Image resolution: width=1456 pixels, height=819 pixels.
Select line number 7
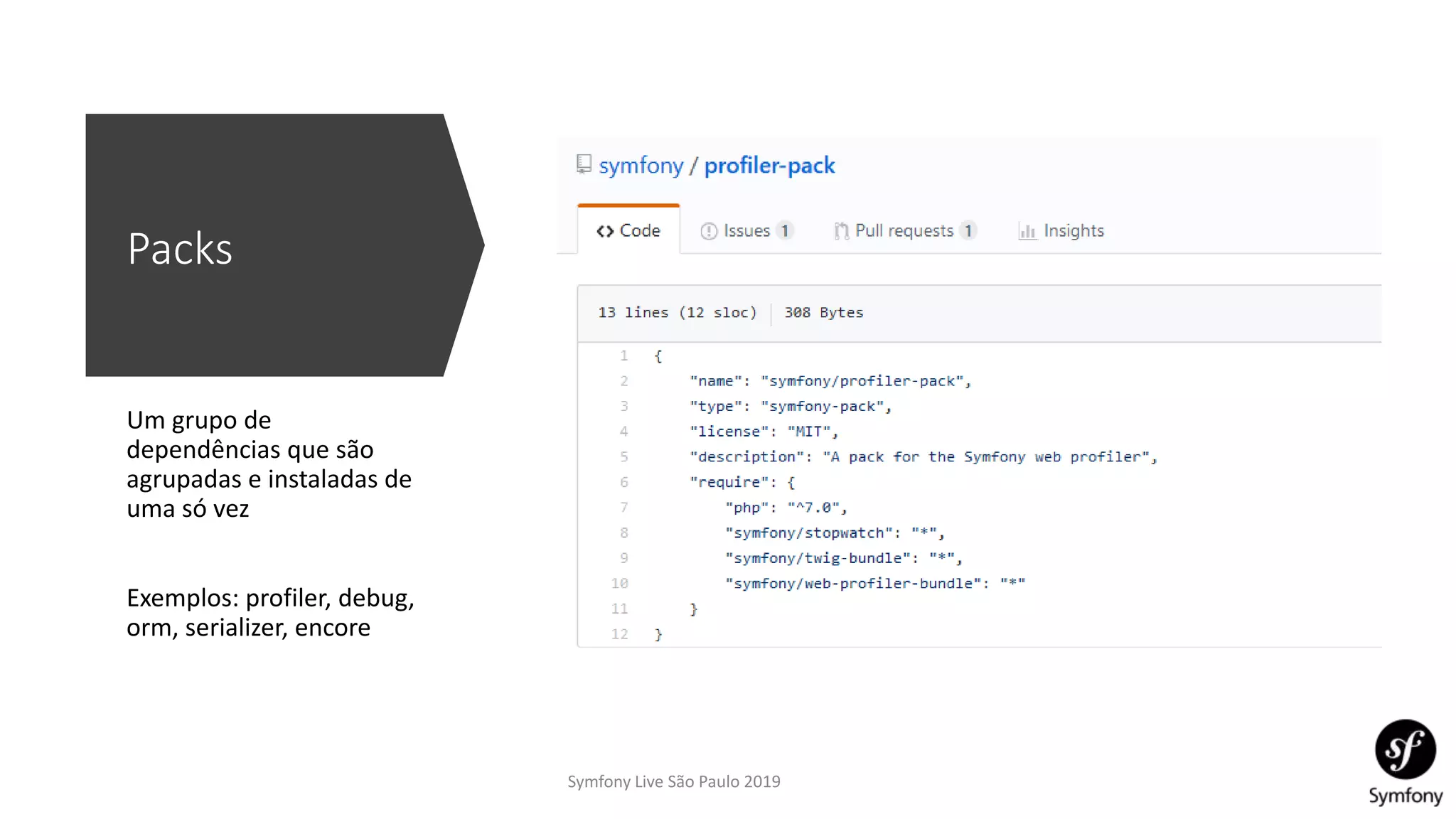623,508
